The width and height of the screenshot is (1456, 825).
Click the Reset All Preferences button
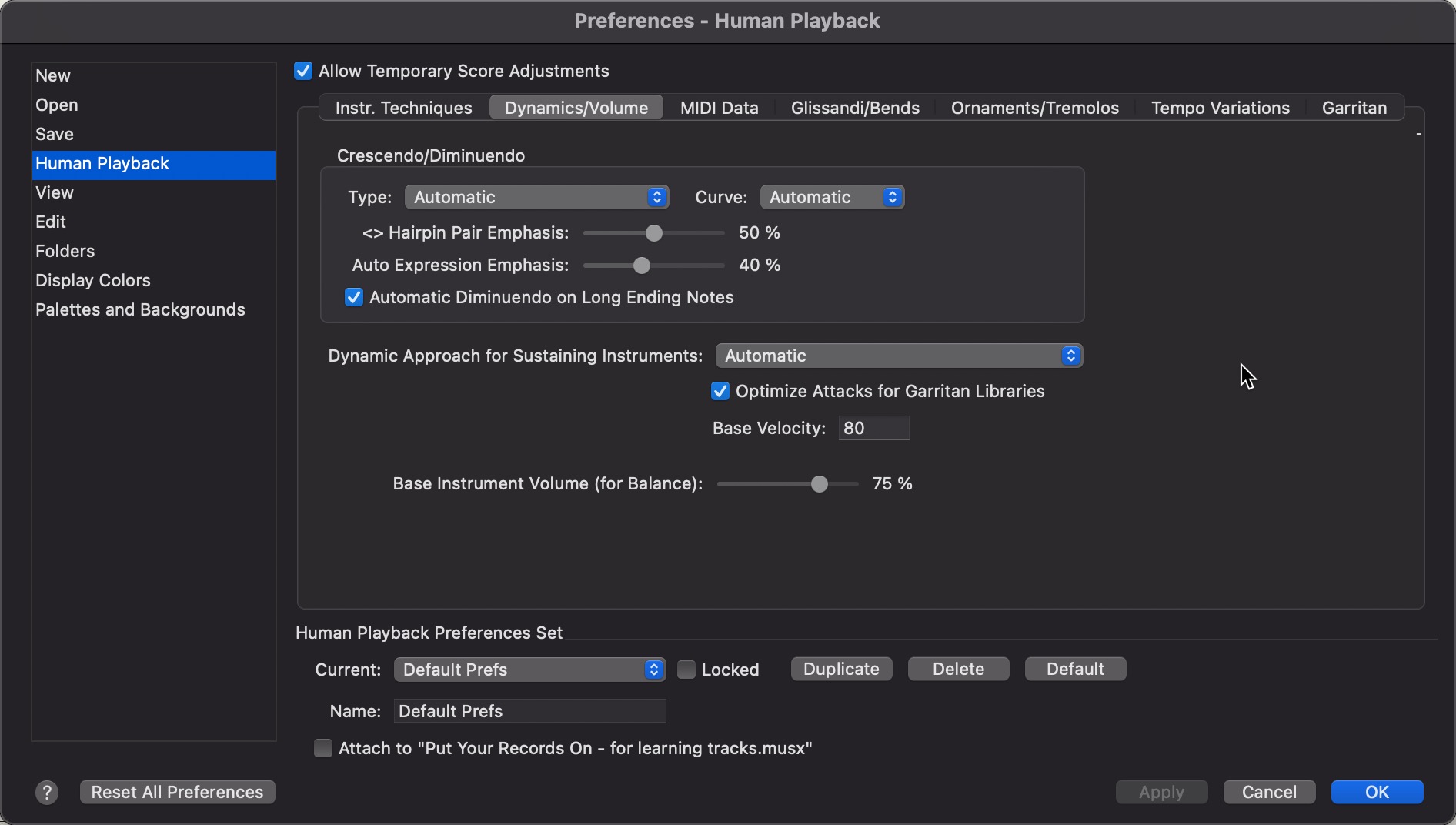tap(177, 793)
